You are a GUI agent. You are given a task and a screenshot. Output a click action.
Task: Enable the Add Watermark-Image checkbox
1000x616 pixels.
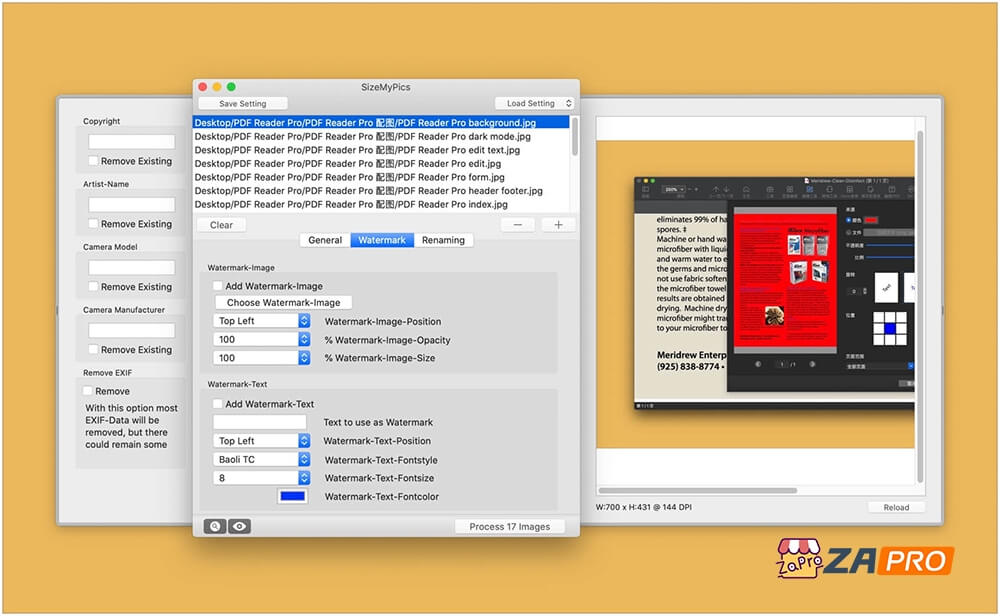coord(218,286)
